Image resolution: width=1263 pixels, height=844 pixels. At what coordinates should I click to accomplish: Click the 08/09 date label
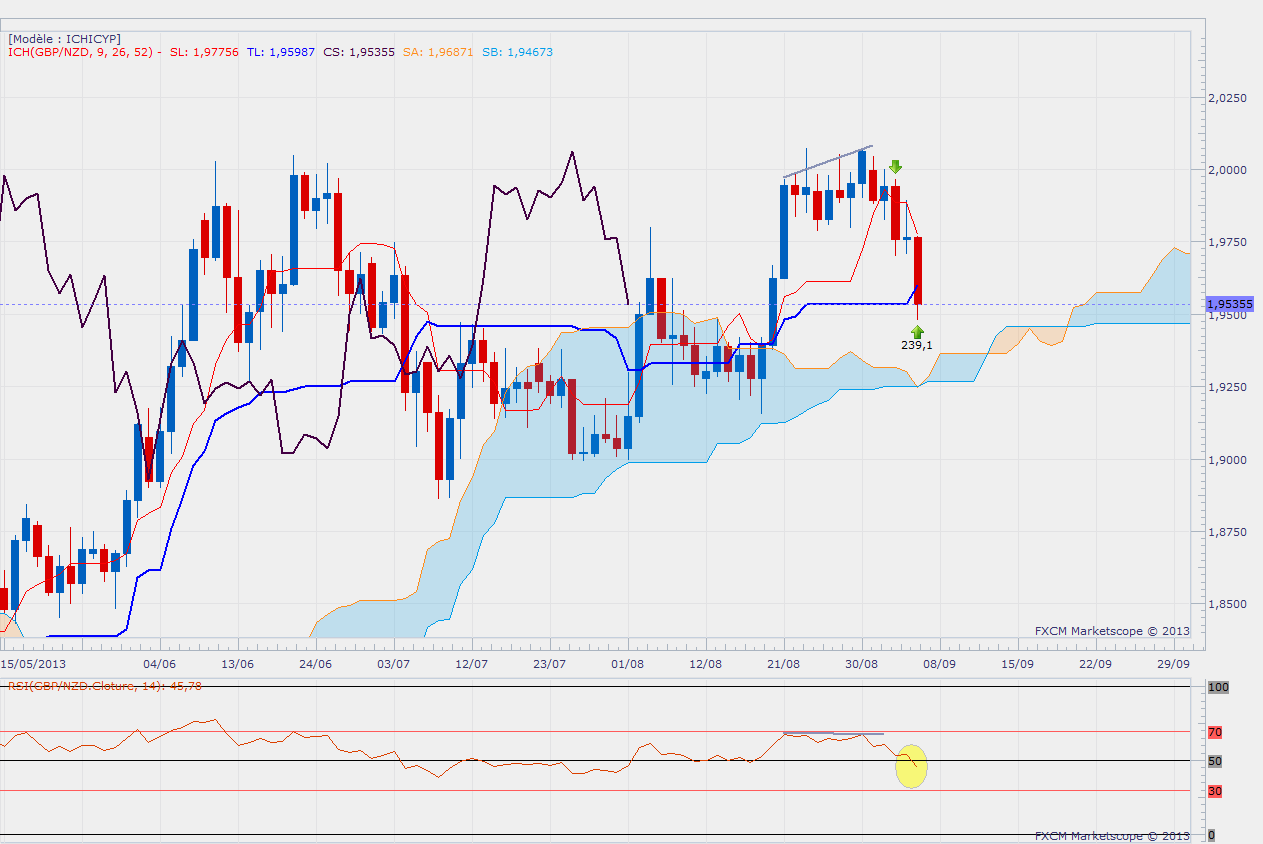[x=939, y=663]
